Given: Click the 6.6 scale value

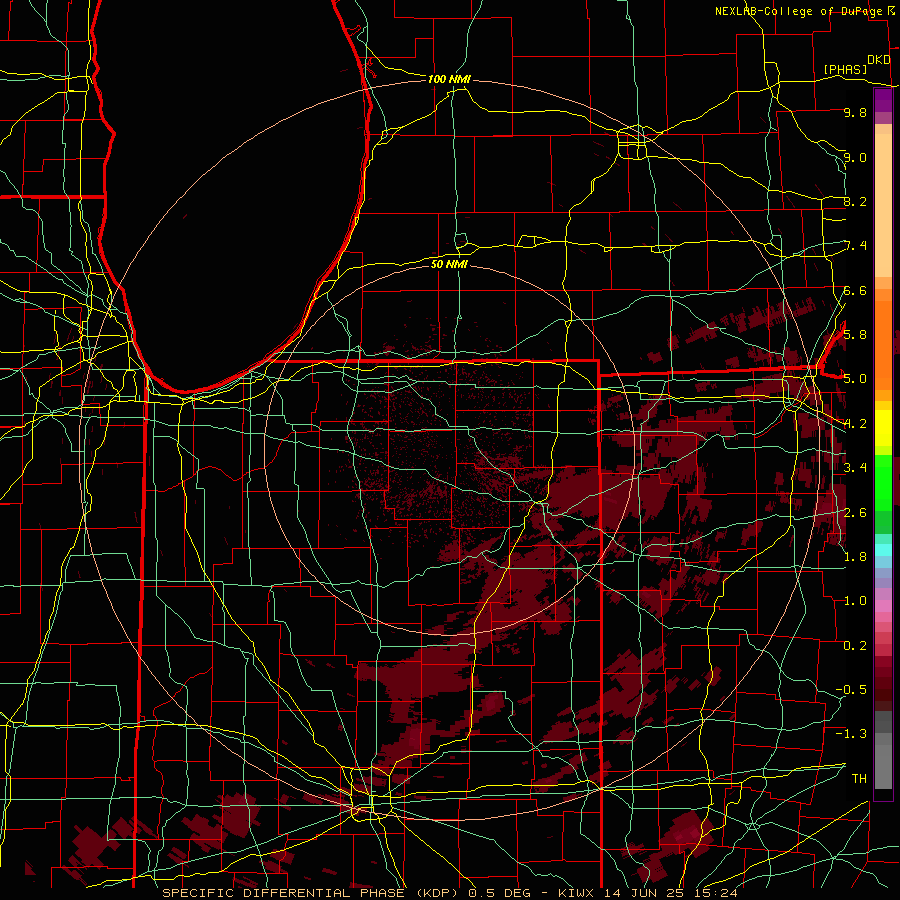Looking at the screenshot, I should 855,290.
